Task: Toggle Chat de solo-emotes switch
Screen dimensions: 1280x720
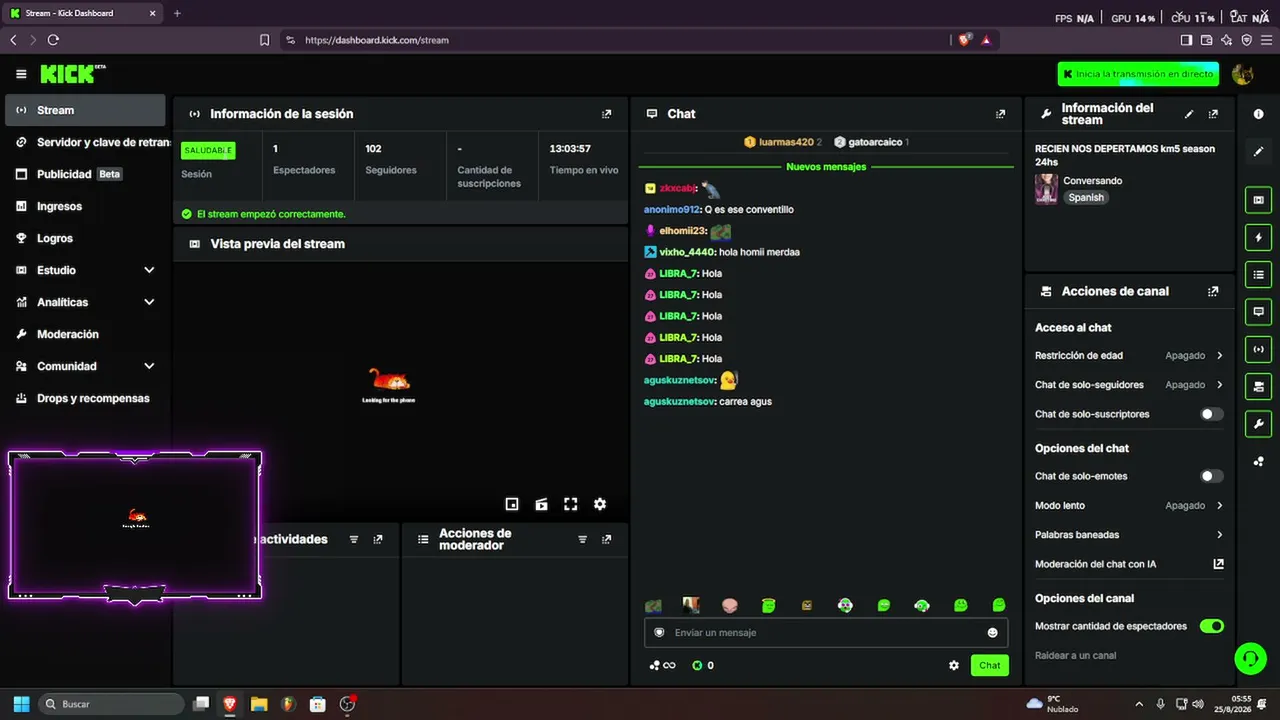Action: tap(1212, 476)
